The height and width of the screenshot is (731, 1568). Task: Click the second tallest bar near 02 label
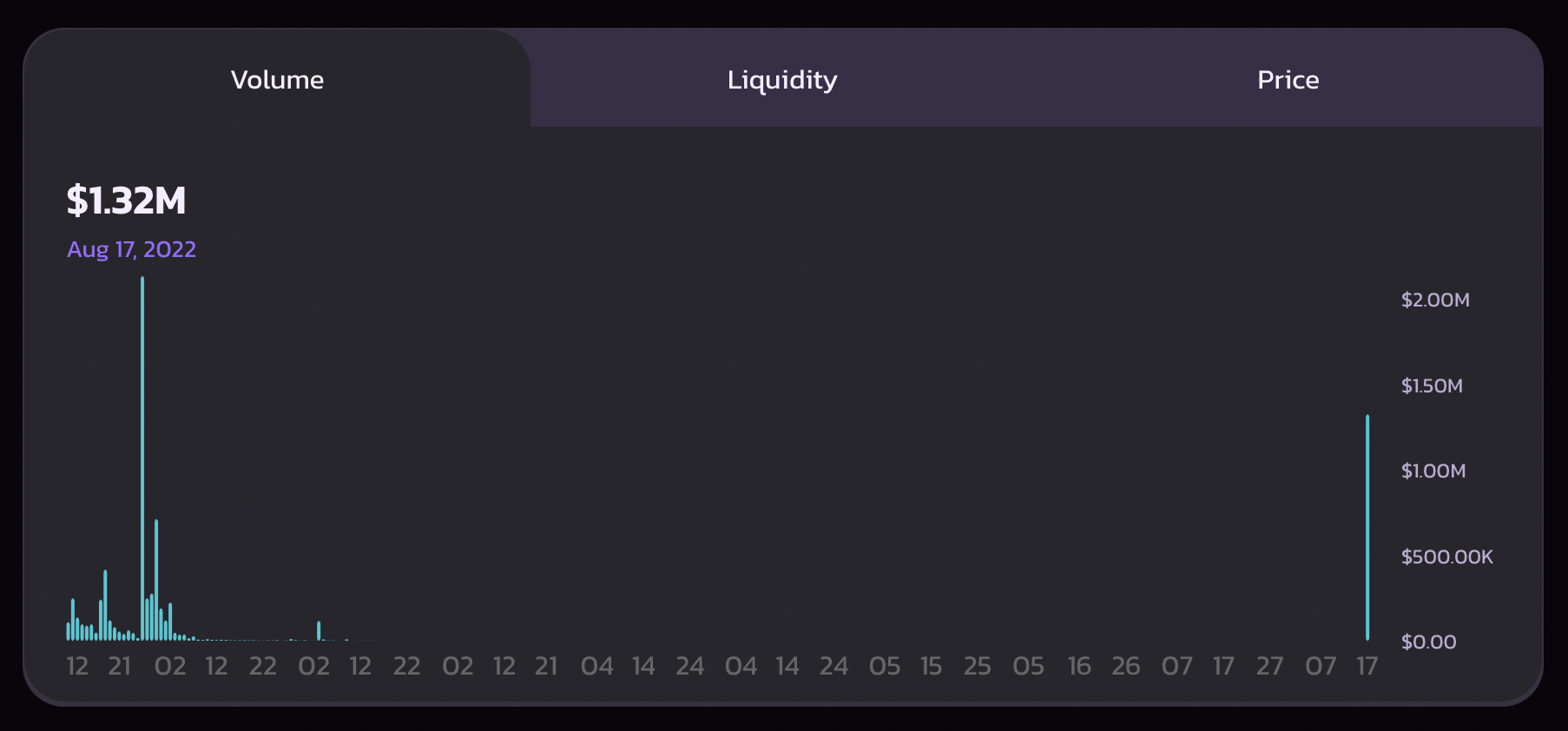(156, 580)
